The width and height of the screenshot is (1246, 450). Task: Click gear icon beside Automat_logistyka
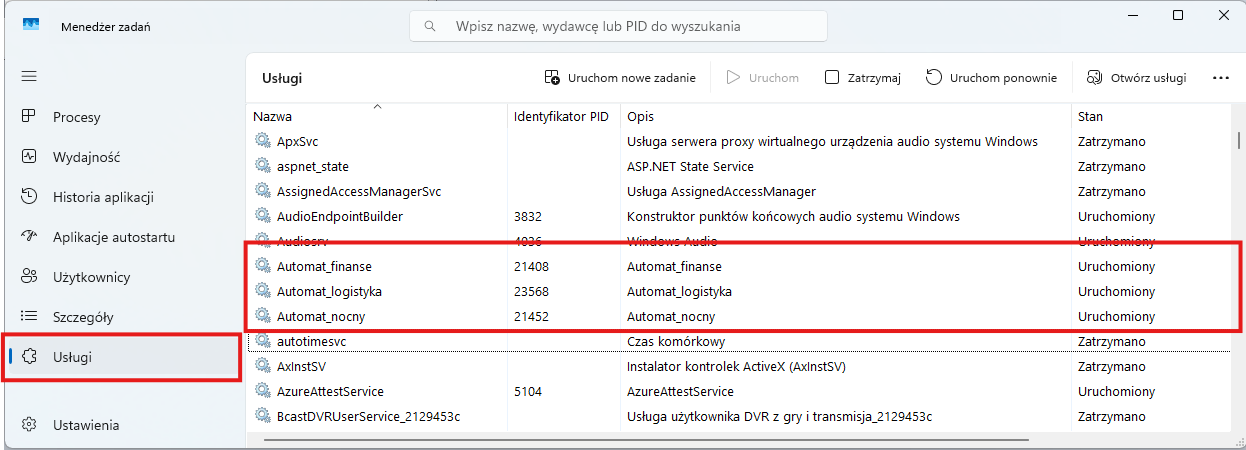[x=263, y=291]
